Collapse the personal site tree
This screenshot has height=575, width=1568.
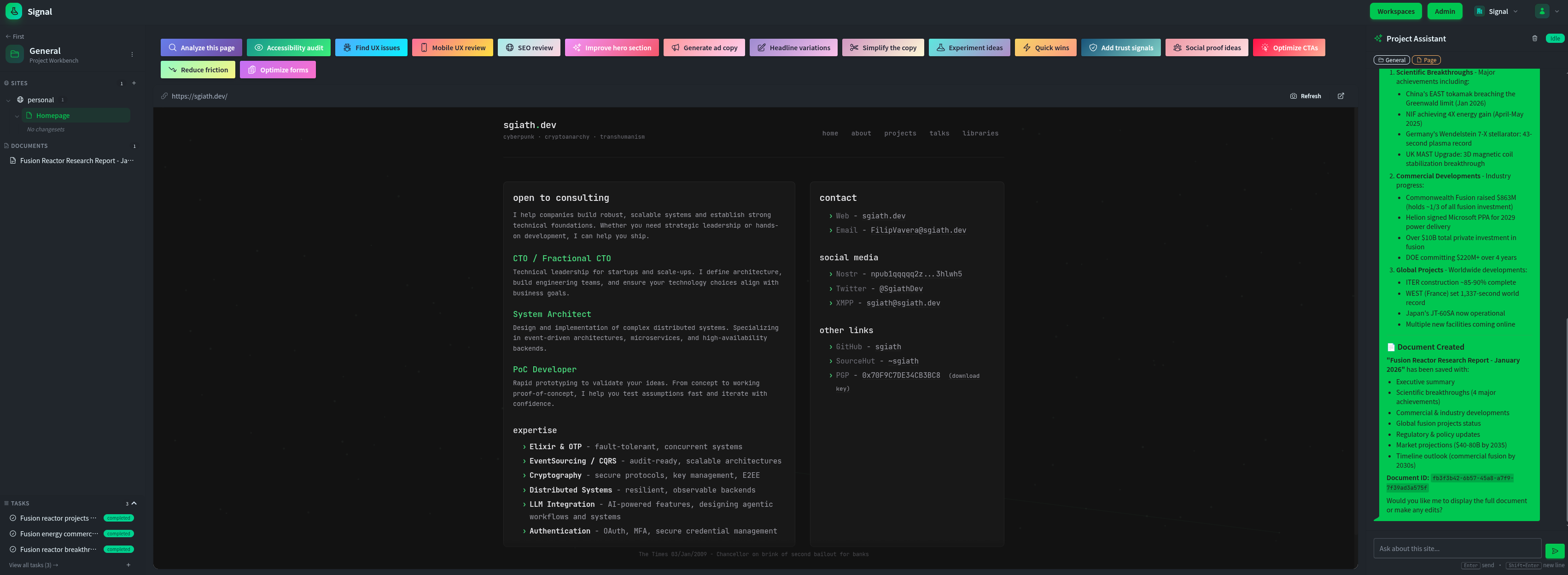(9, 99)
